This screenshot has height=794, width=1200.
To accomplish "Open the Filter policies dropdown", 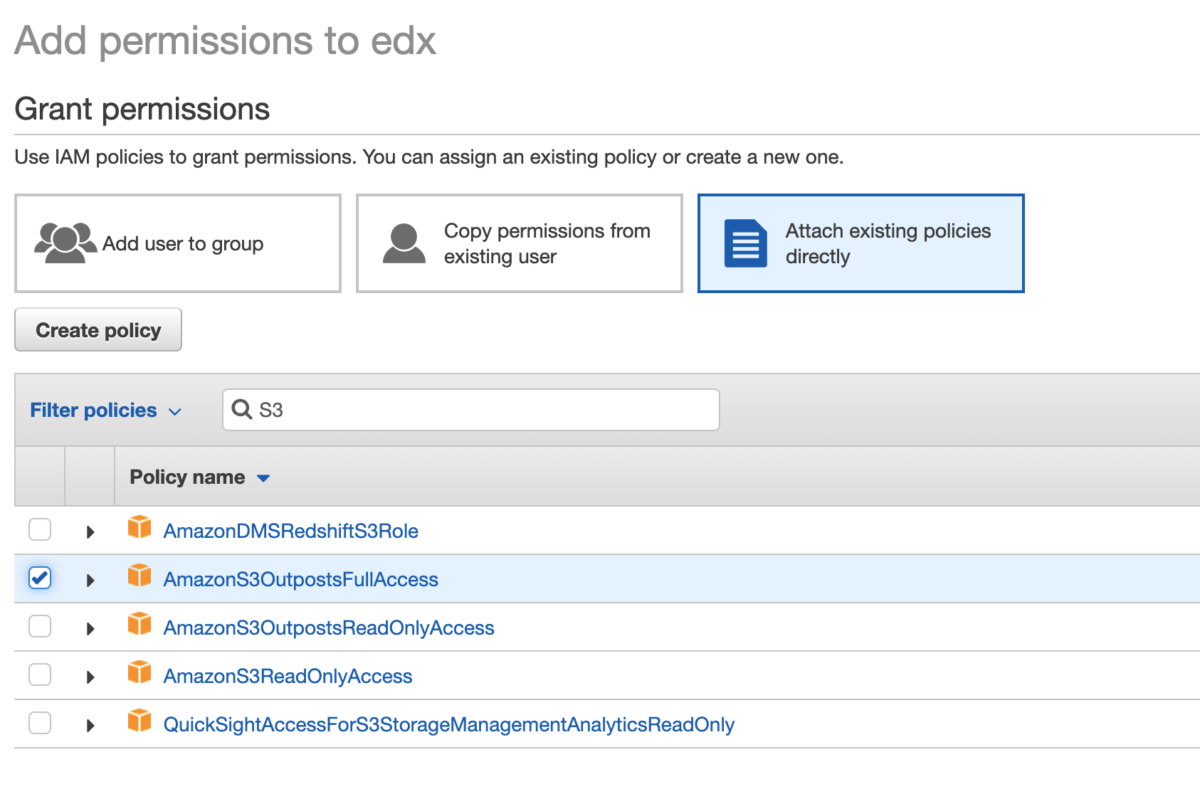I will (105, 410).
